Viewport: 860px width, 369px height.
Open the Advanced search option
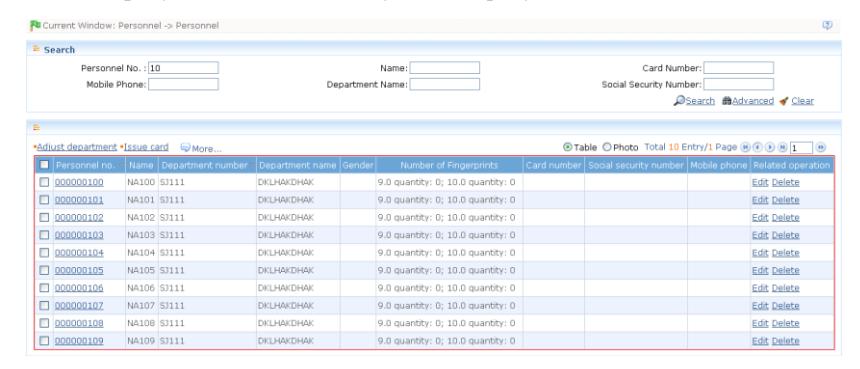tap(748, 101)
